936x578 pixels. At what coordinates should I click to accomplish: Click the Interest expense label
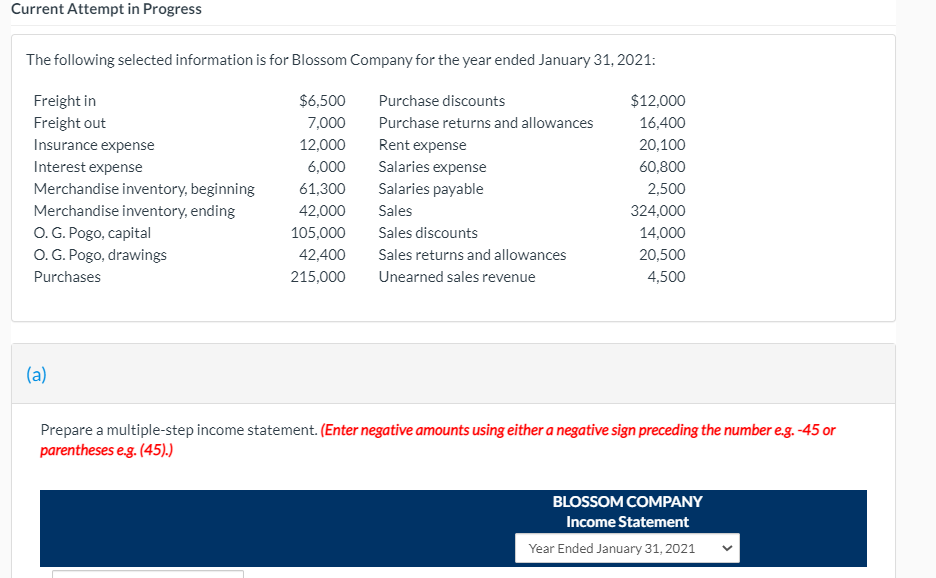[x=88, y=167]
